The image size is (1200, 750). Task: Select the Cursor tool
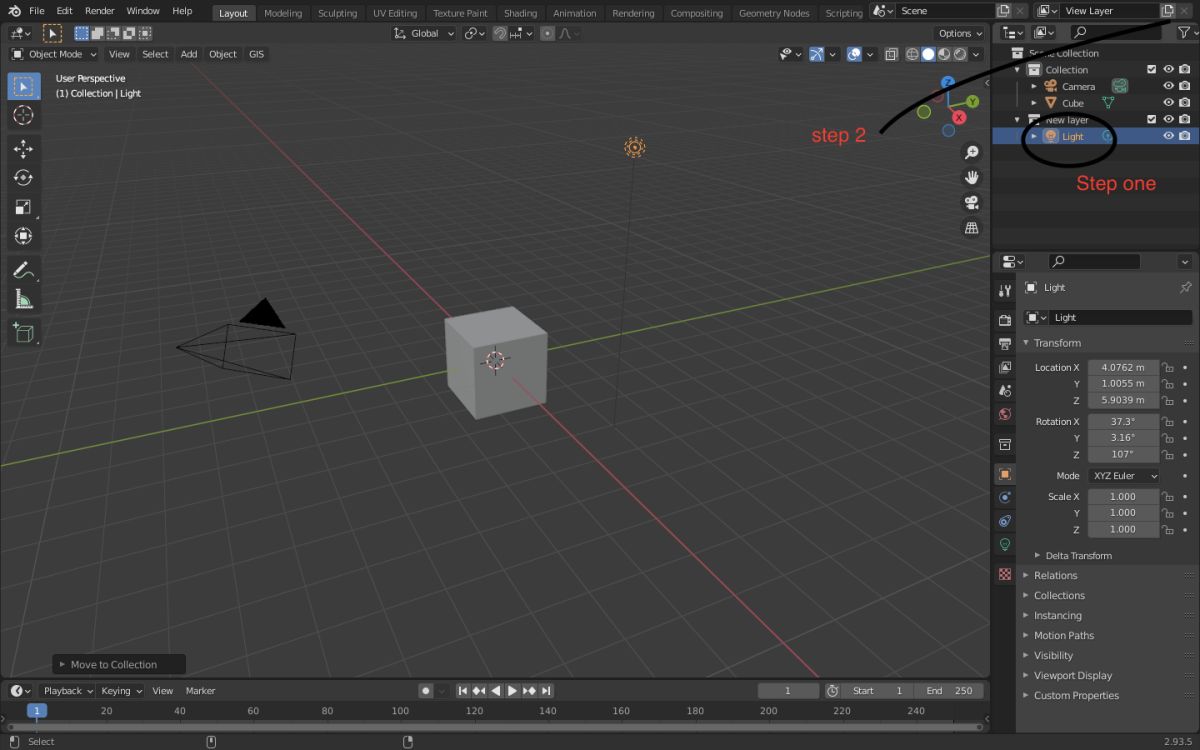(23, 116)
